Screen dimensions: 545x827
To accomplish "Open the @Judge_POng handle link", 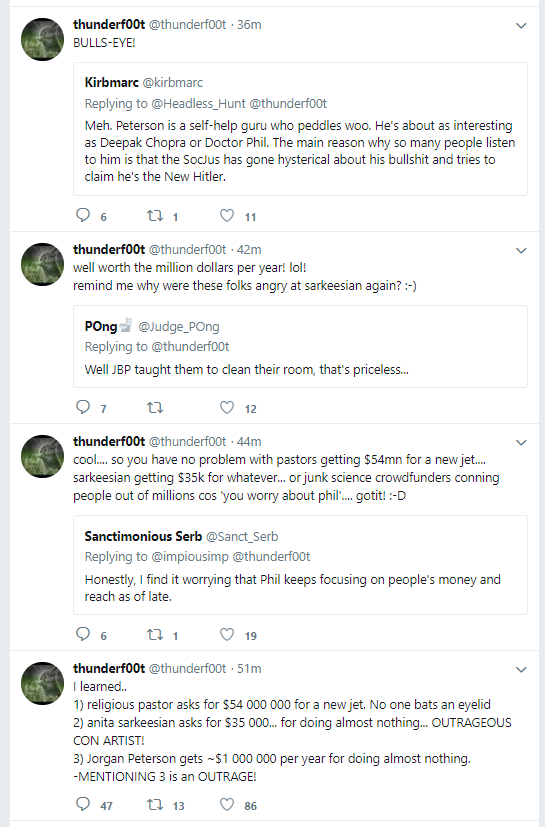I will (x=178, y=327).
